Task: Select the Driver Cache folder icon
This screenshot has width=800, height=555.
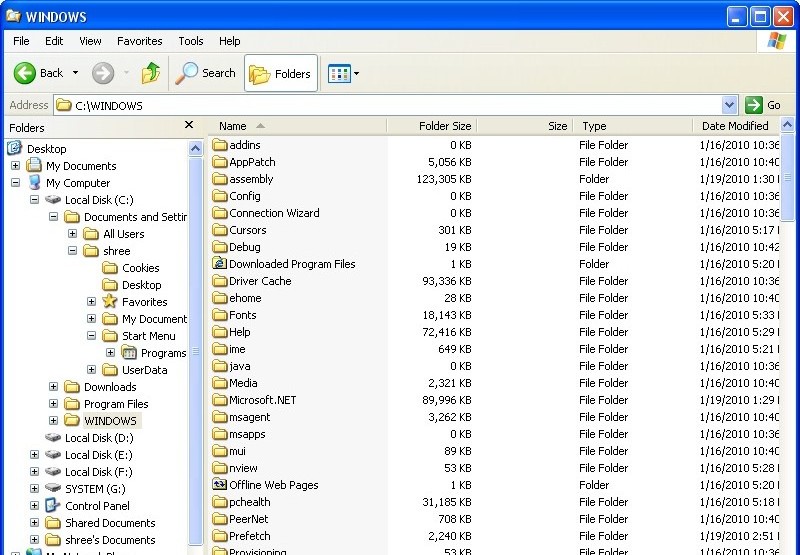Action: 220,281
